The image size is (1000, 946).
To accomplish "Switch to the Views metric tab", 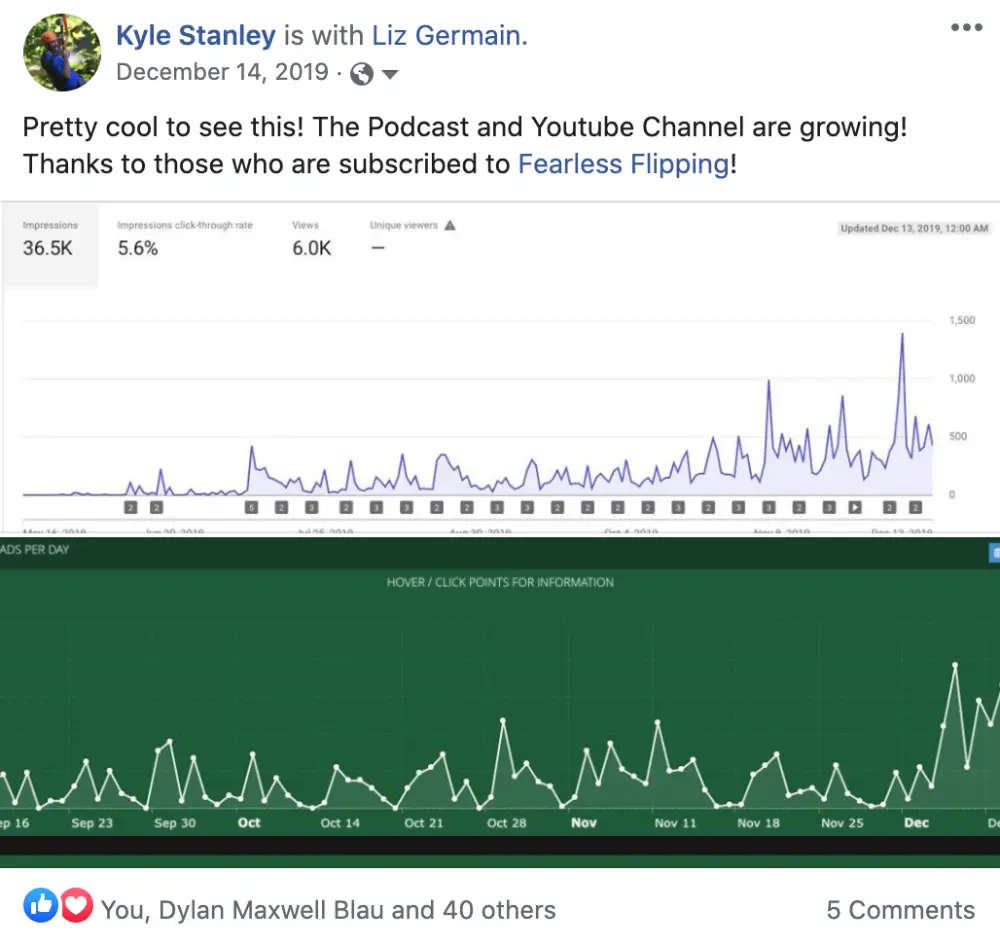I will pyautogui.click(x=311, y=240).
